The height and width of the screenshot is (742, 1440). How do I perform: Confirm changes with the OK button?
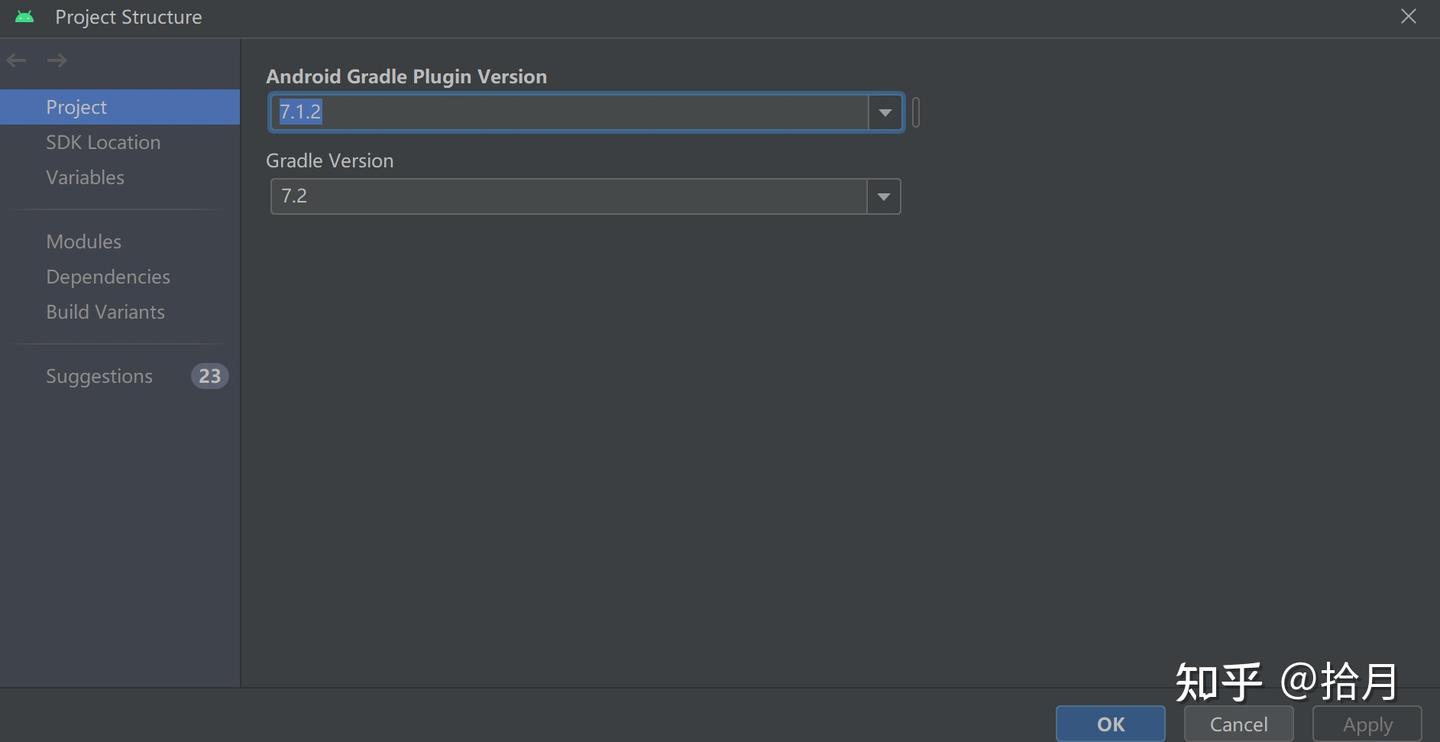1110,724
